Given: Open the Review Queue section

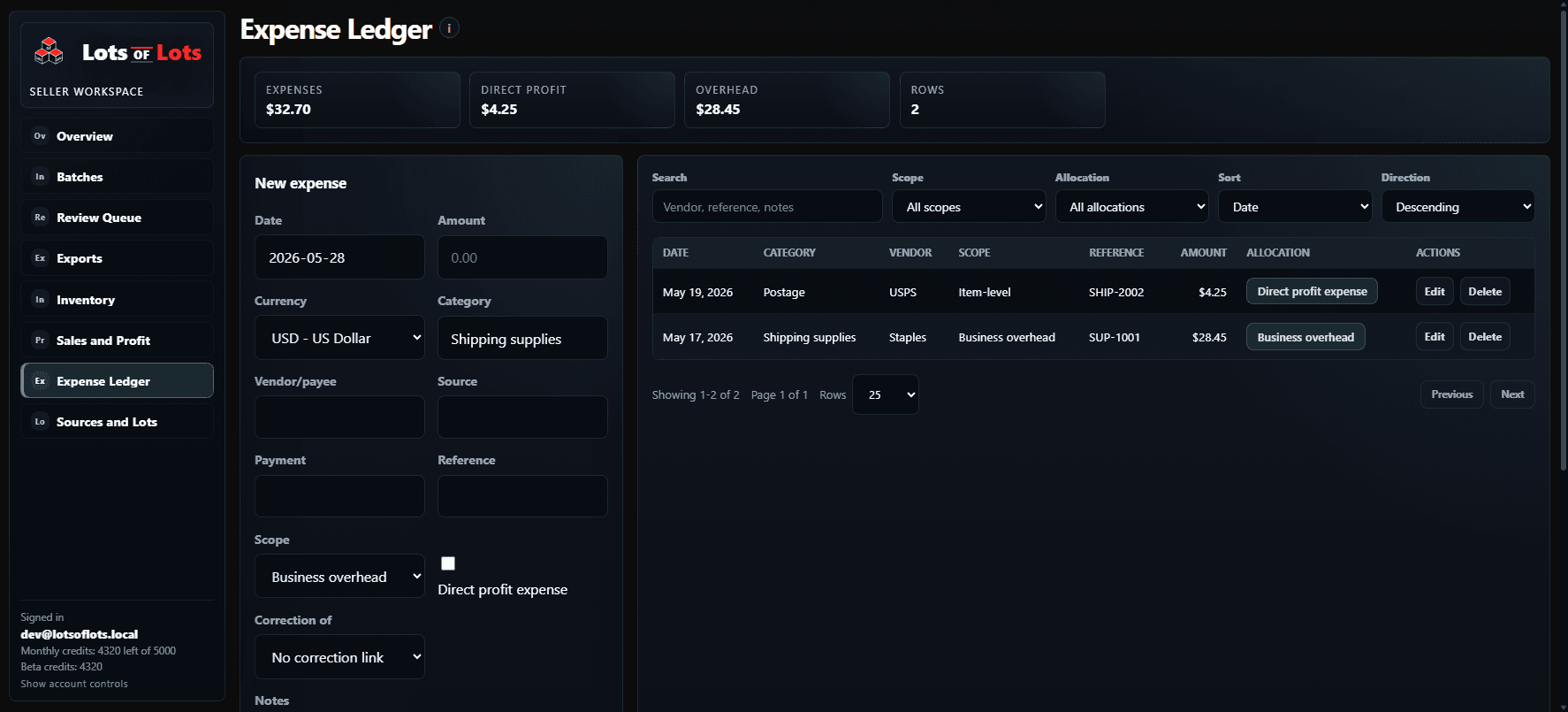Looking at the screenshot, I should tap(117, 218).
